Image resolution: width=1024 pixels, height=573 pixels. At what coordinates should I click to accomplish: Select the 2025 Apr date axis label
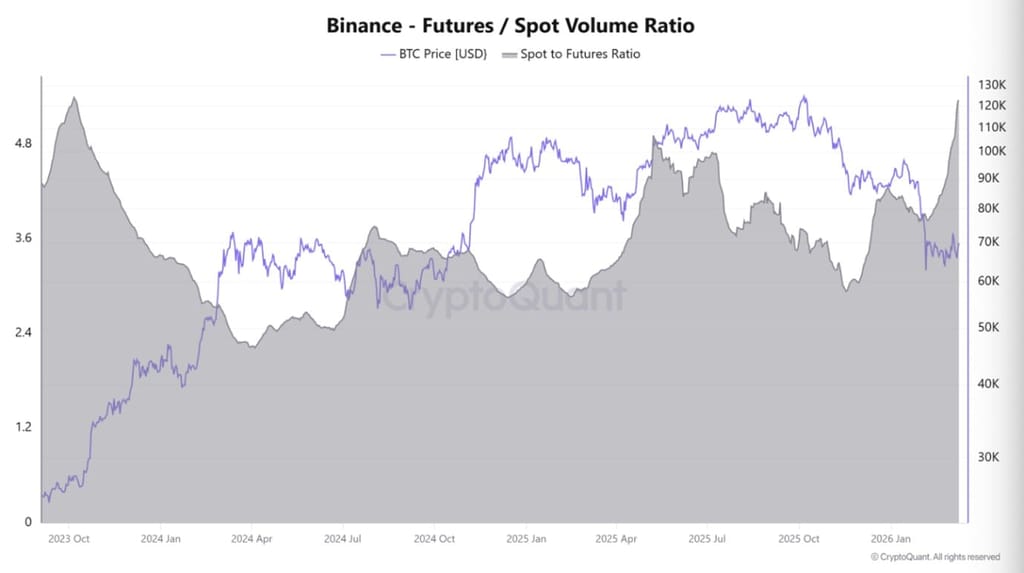coord(616,539)
